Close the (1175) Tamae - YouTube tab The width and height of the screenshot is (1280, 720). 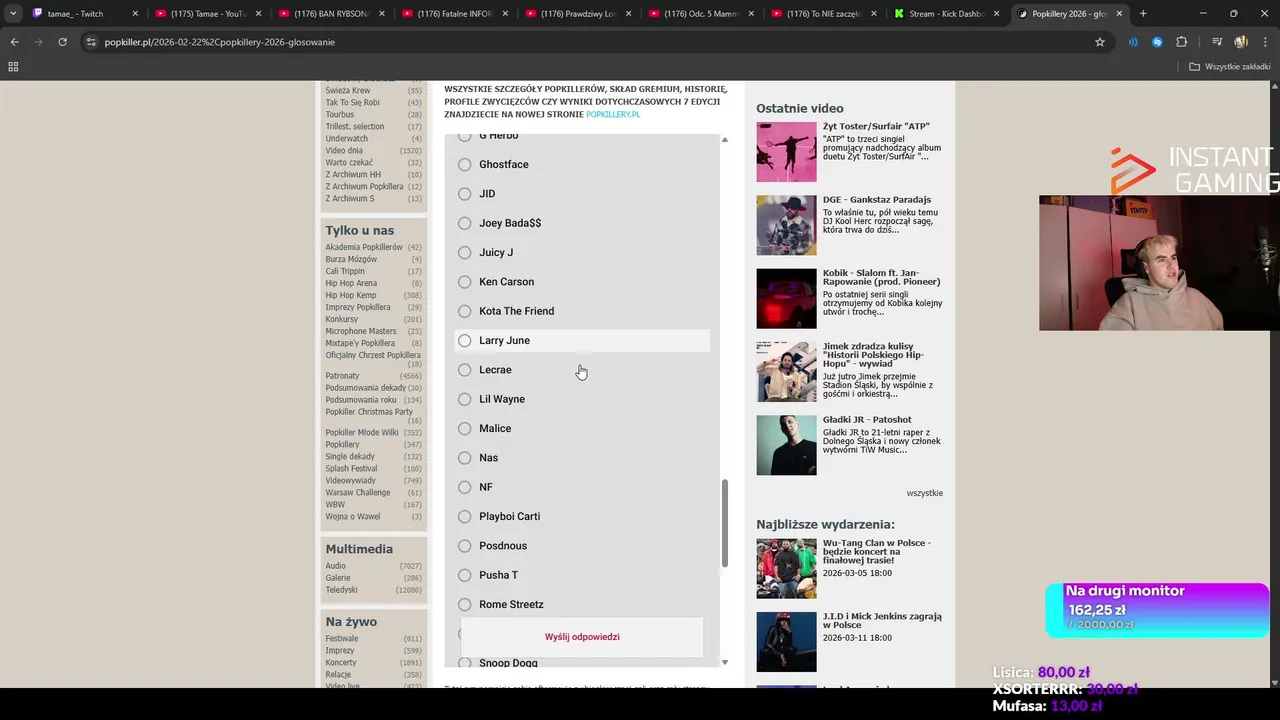tap(258, 14)
